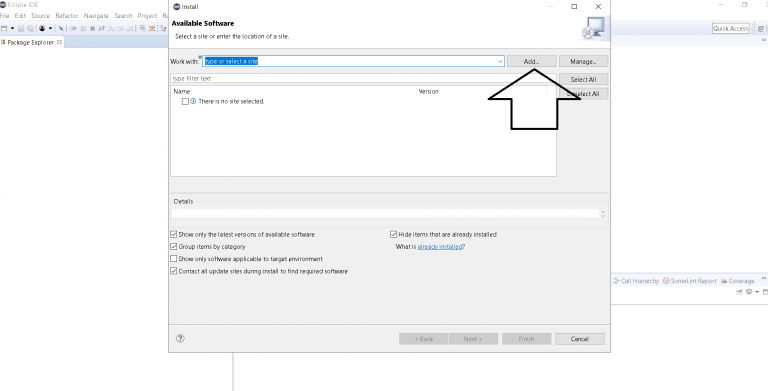Click the Name column header
The image size is (768, 391).
click(x=294, y=91)
